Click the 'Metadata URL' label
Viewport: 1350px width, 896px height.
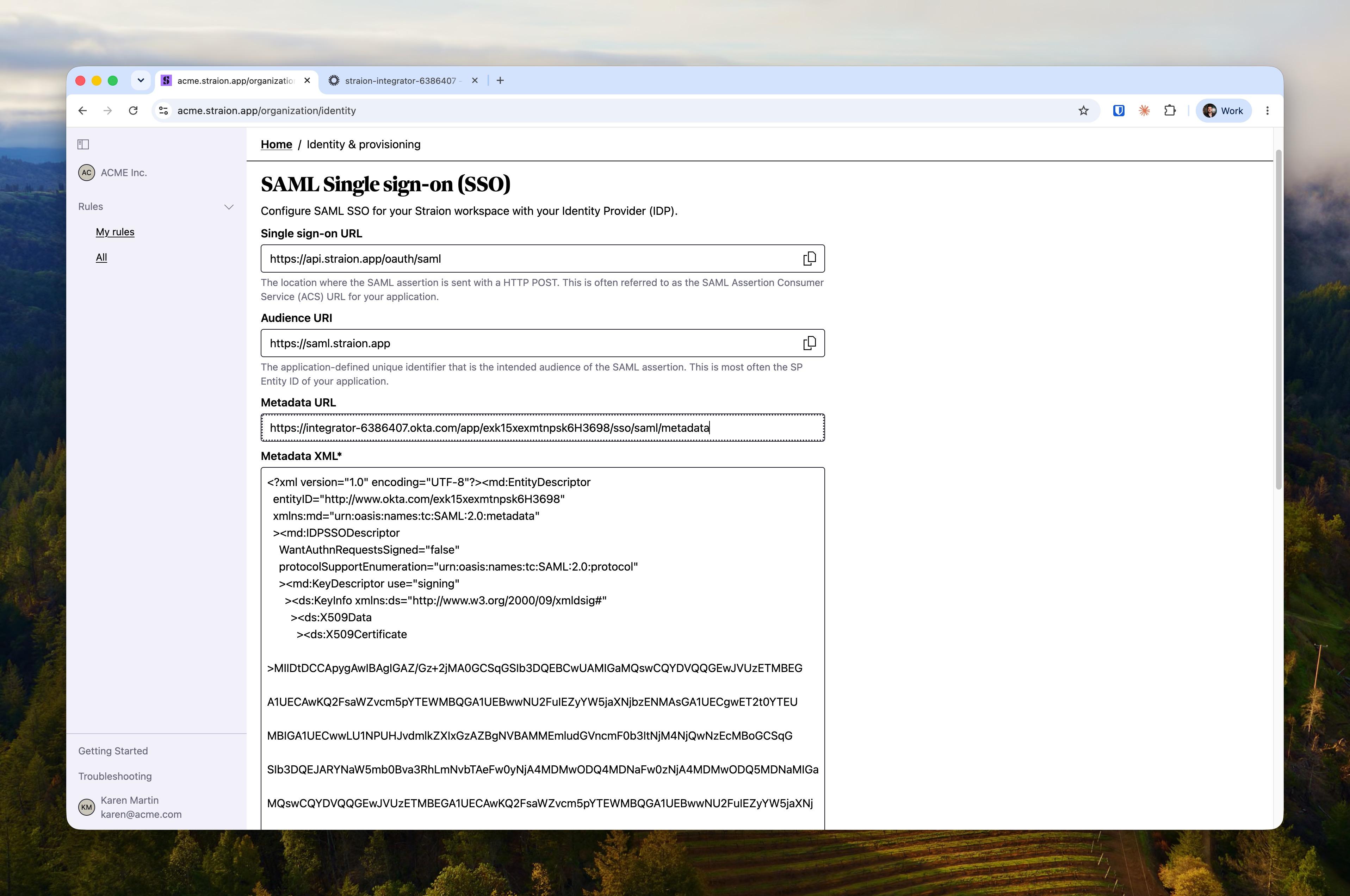[298, 402]
